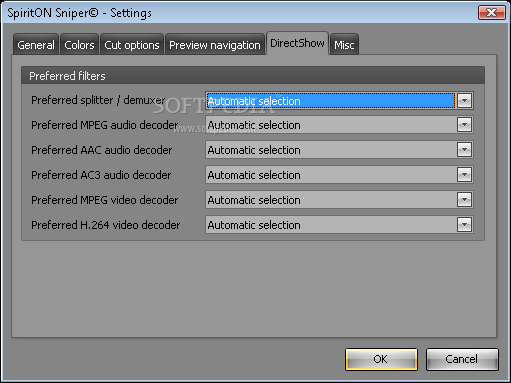The image size is (511, 383).
Task: Open the Preferred AC3 audio decoder dropdown arrow
Action: (464, 175)
